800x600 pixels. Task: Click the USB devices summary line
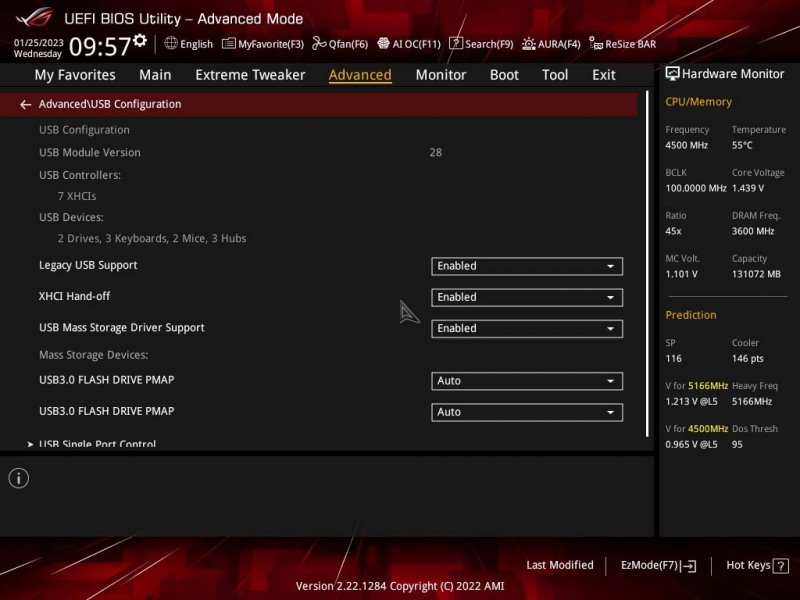[x=152, y=239]
